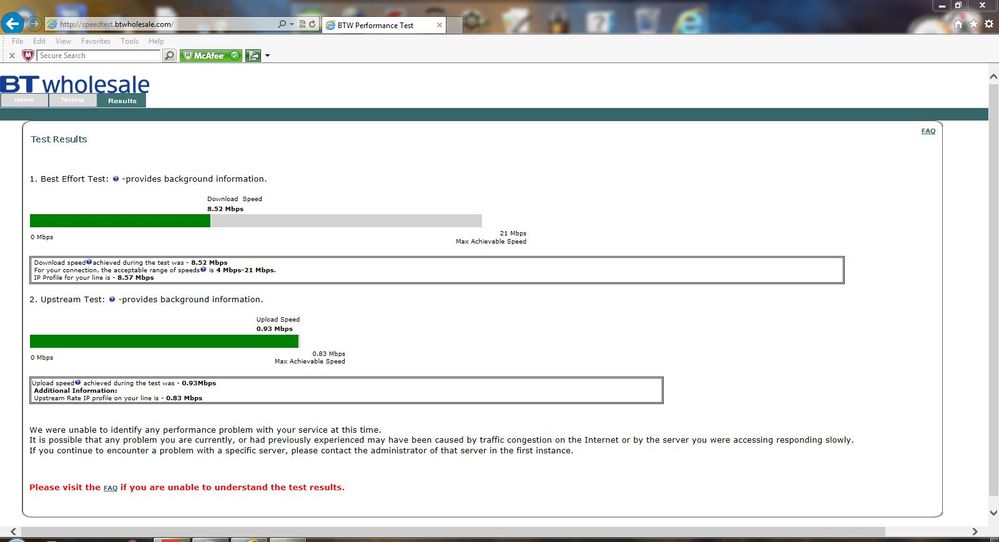Close the BTW Performance Test tab
The image size is (999, 542).
(439, 25)
